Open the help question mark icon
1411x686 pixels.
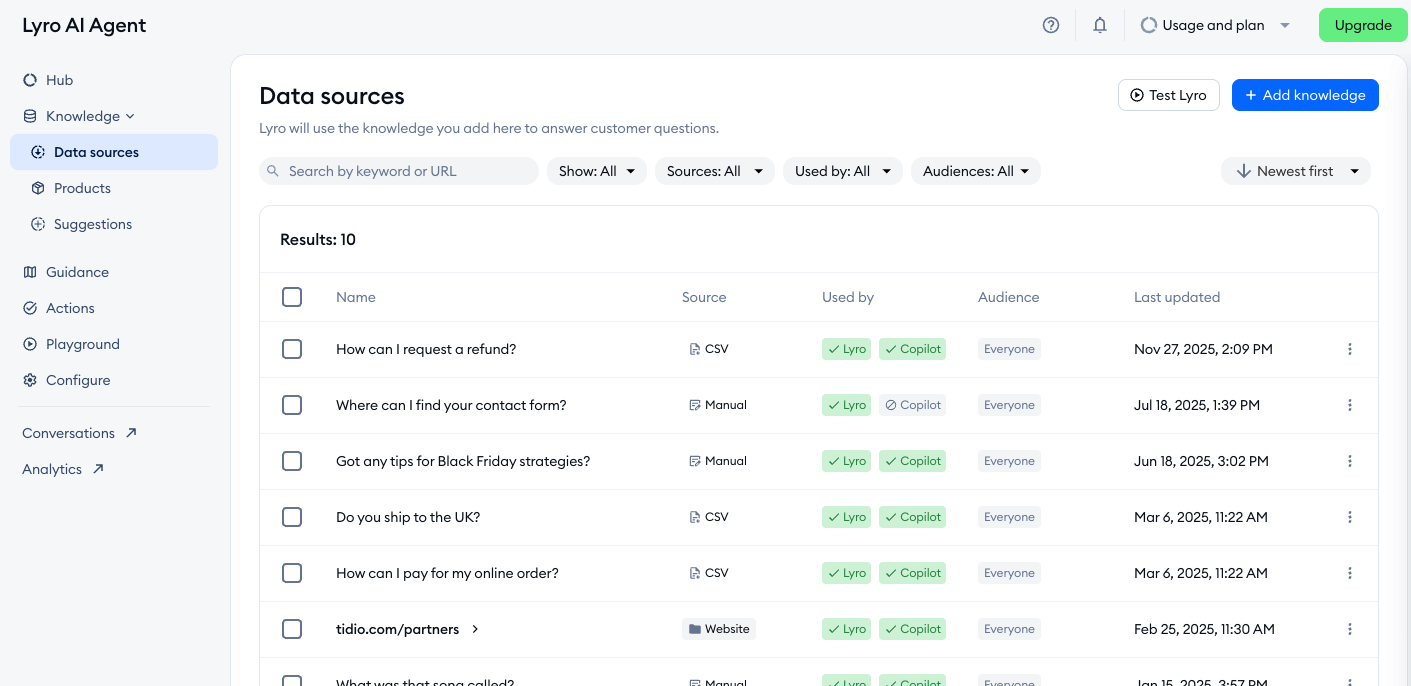pos(1051,24)
